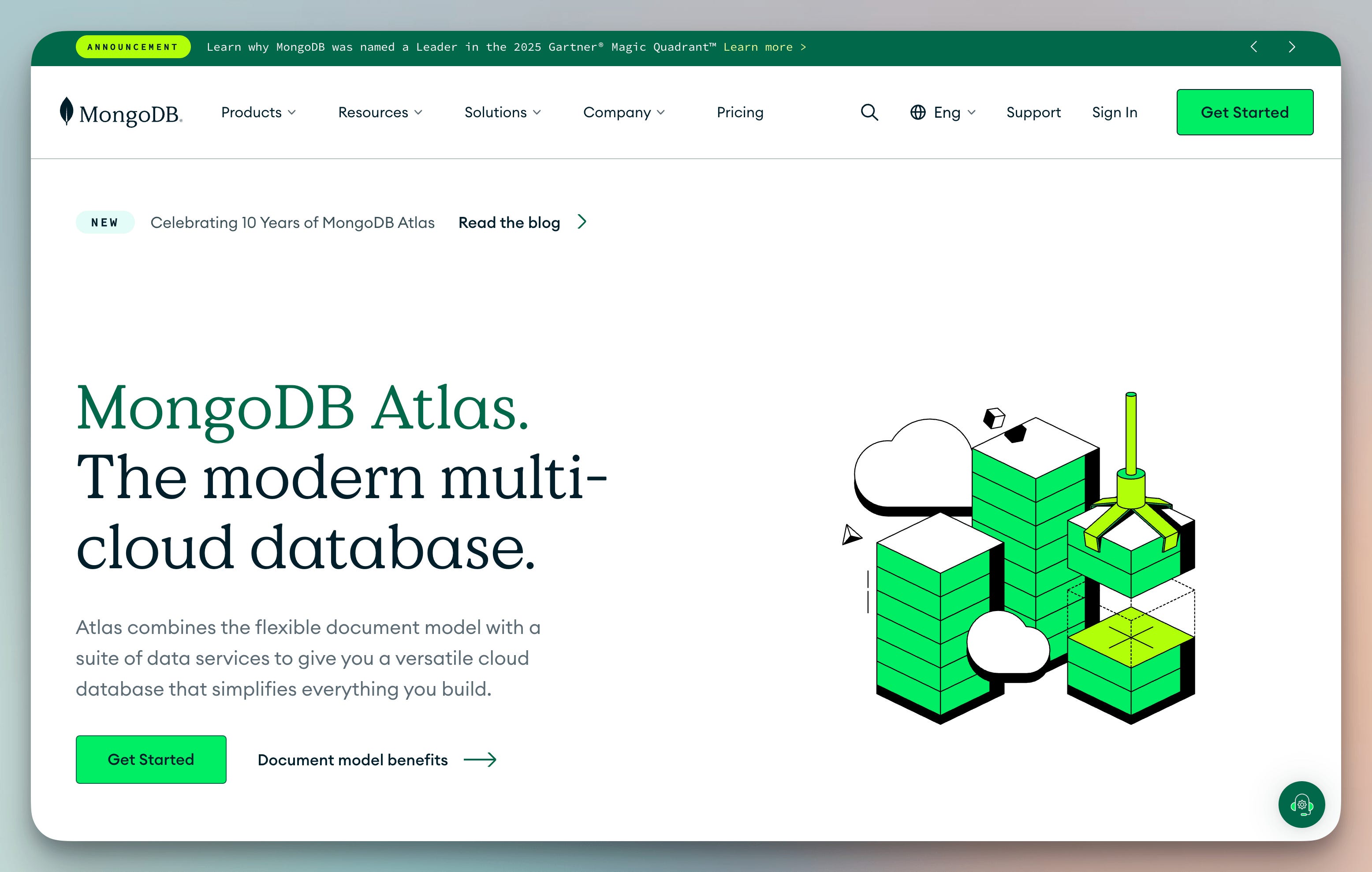Show previous announcement with left arrow
The height and width of the screenshot is (872, 1372).
pyautogui.click(x=1253, y=47)
